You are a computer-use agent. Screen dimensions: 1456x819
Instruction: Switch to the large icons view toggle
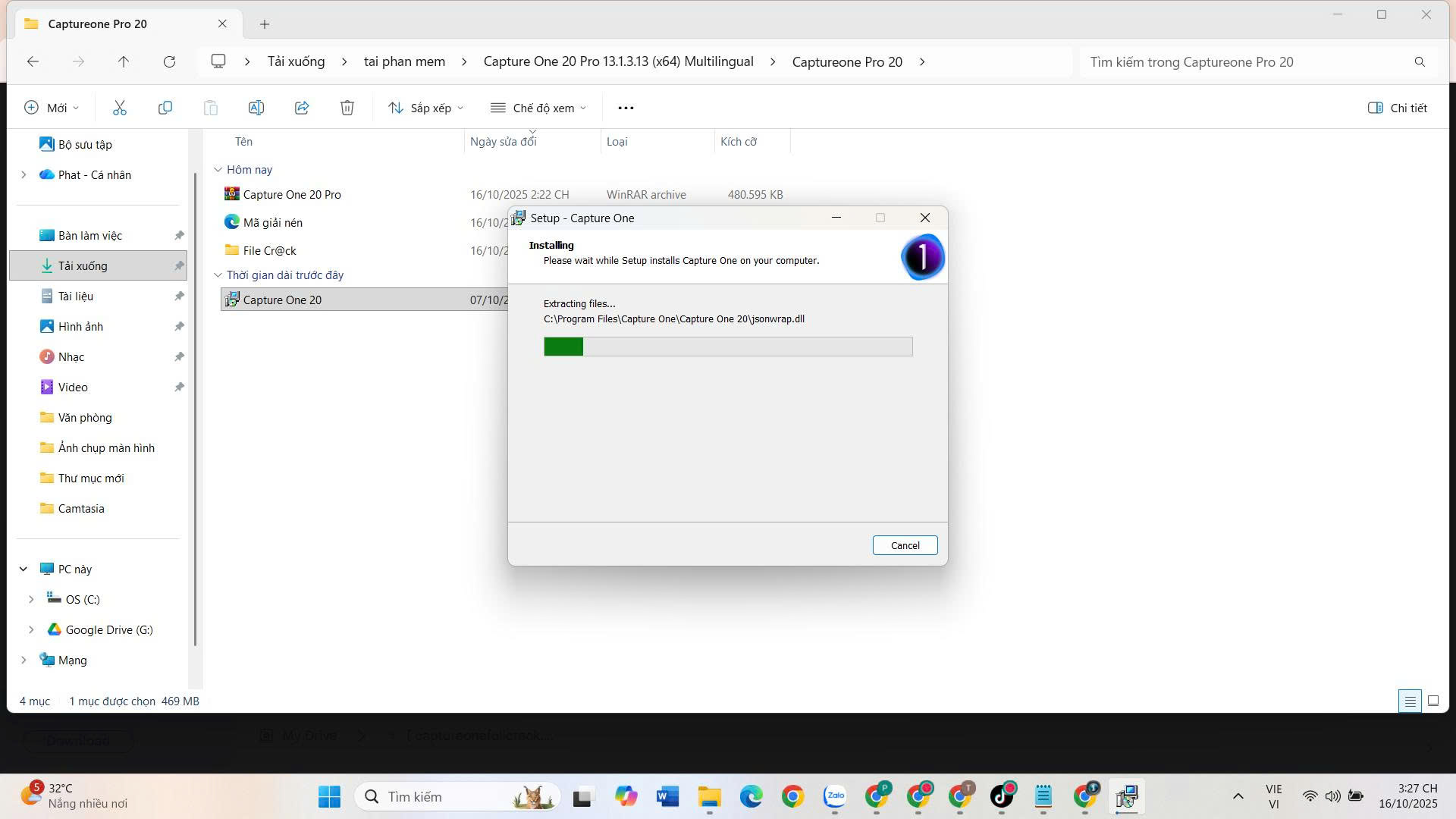1432,701
